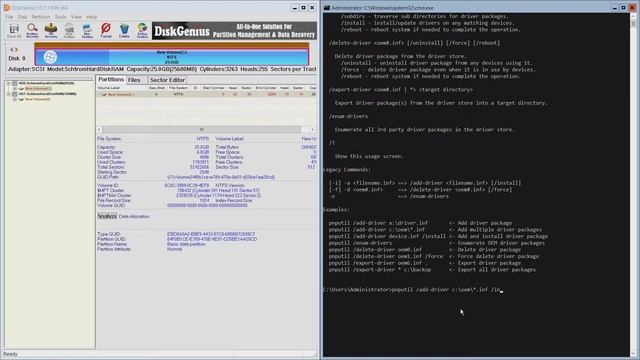Close the cmd.exe window

click(632, 8)
